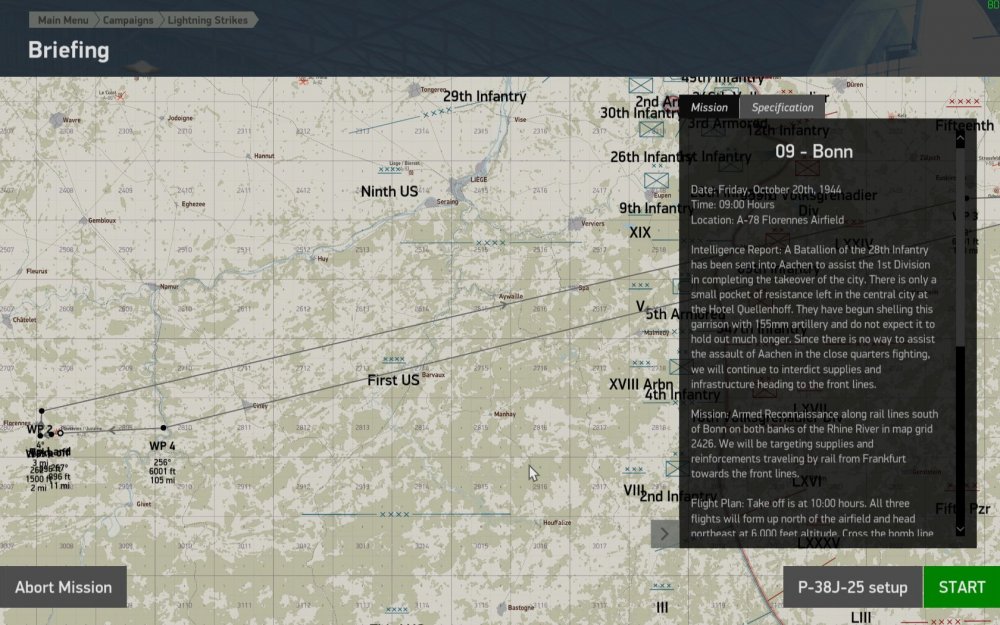The height and width of the screenshot is (625, 1000).
Task: Switch to the Mission tab
Action: click(709, 107)
